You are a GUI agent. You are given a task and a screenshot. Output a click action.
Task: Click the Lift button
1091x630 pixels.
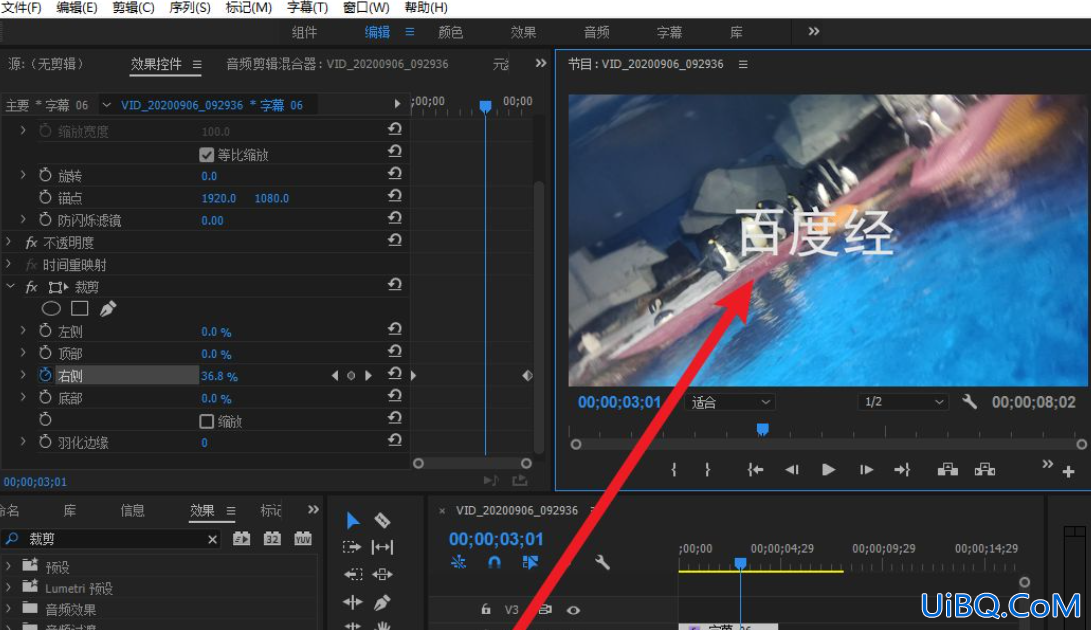pyautogui.click(x=948, y=470)
